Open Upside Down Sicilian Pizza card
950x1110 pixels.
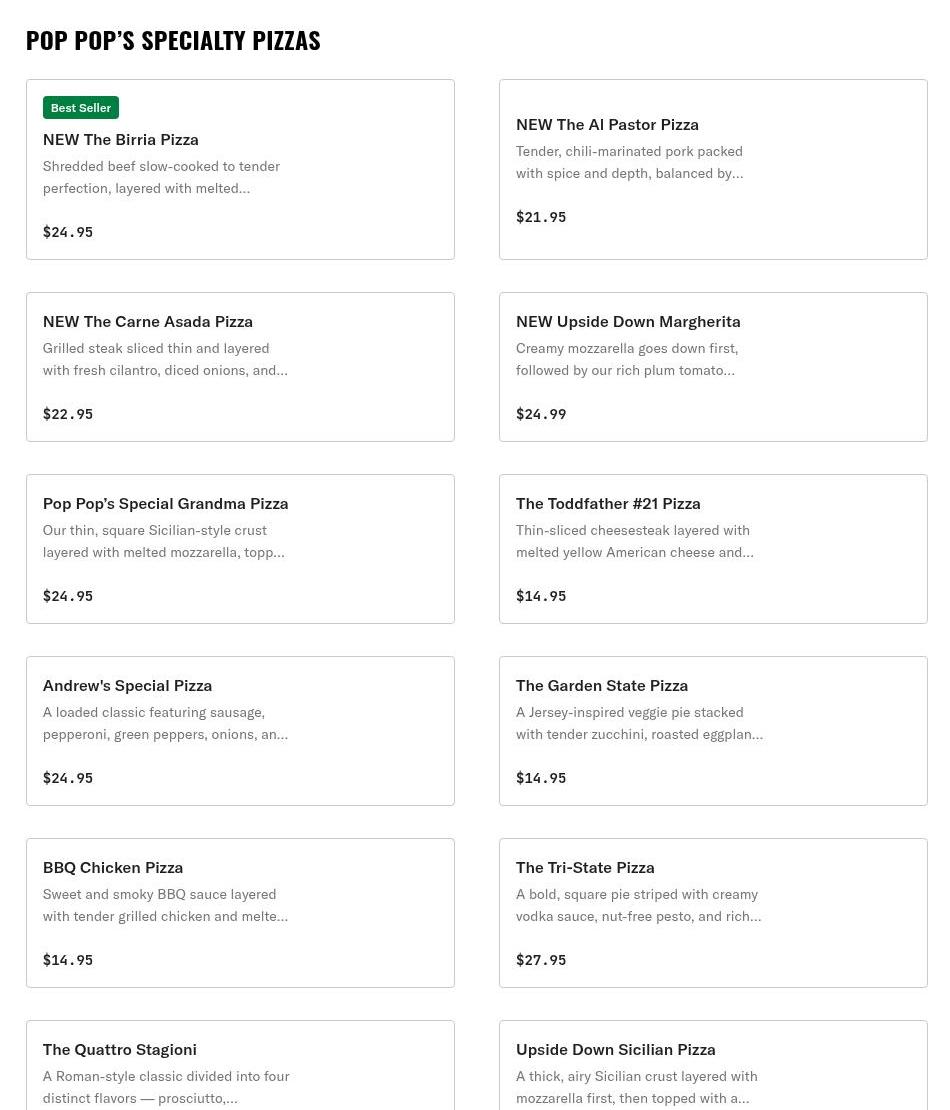click(713, 1065)
